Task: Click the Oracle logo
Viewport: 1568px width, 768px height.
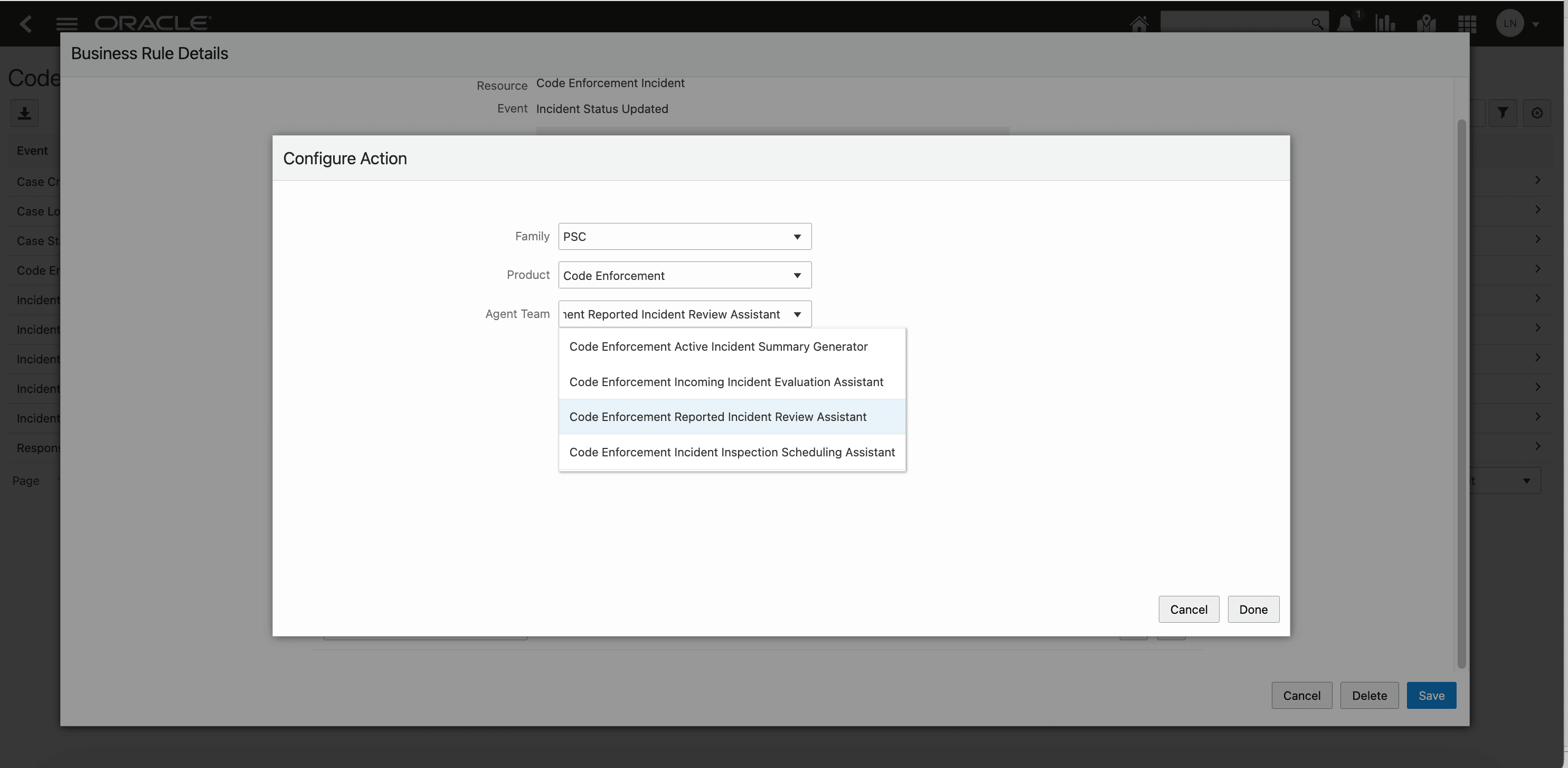Action: [x=153, y=23]
